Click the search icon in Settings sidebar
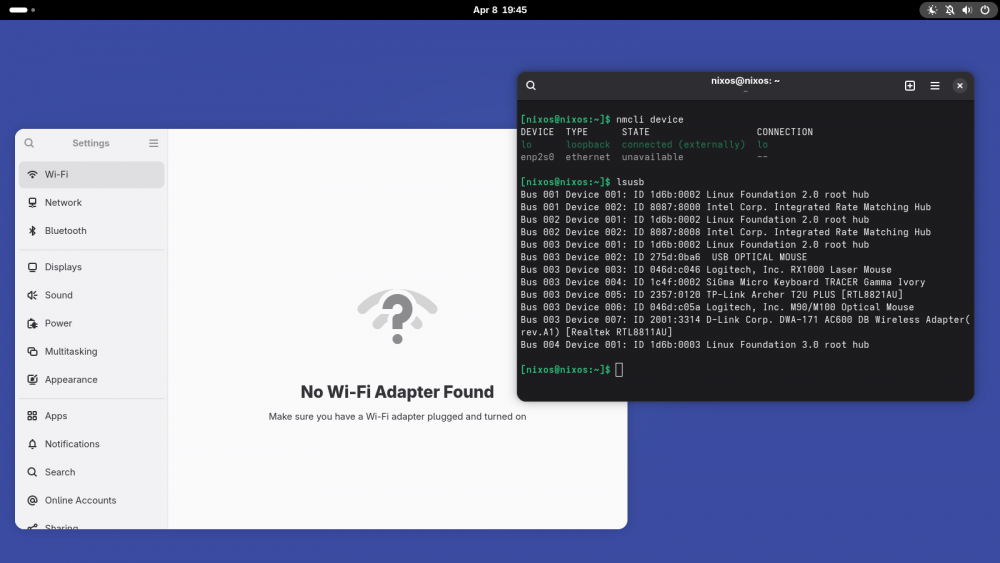Screen dimensions: 1000x563 coord(29,143)
